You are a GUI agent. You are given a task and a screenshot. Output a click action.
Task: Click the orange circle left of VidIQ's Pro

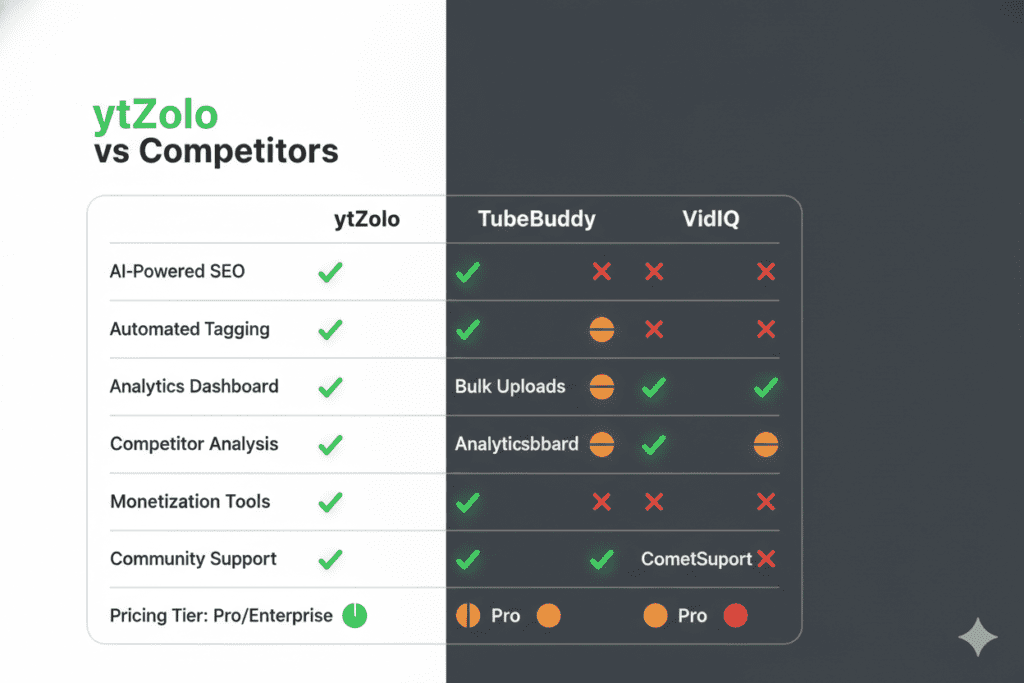tap(655, 616)
